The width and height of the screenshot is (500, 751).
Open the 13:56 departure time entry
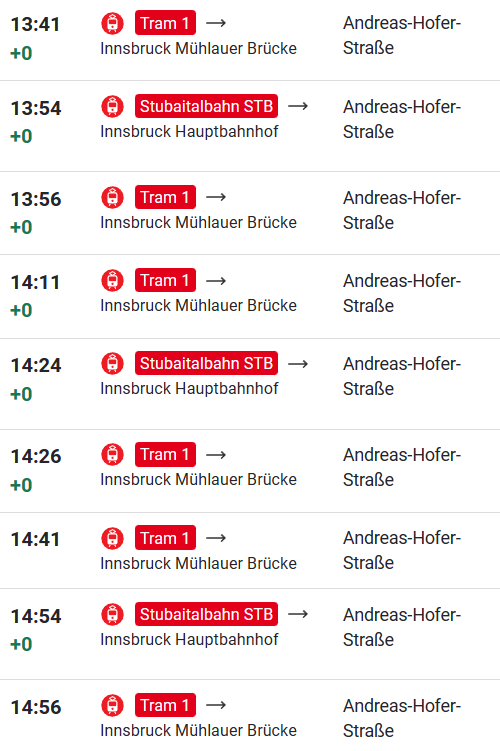point(36,199)
